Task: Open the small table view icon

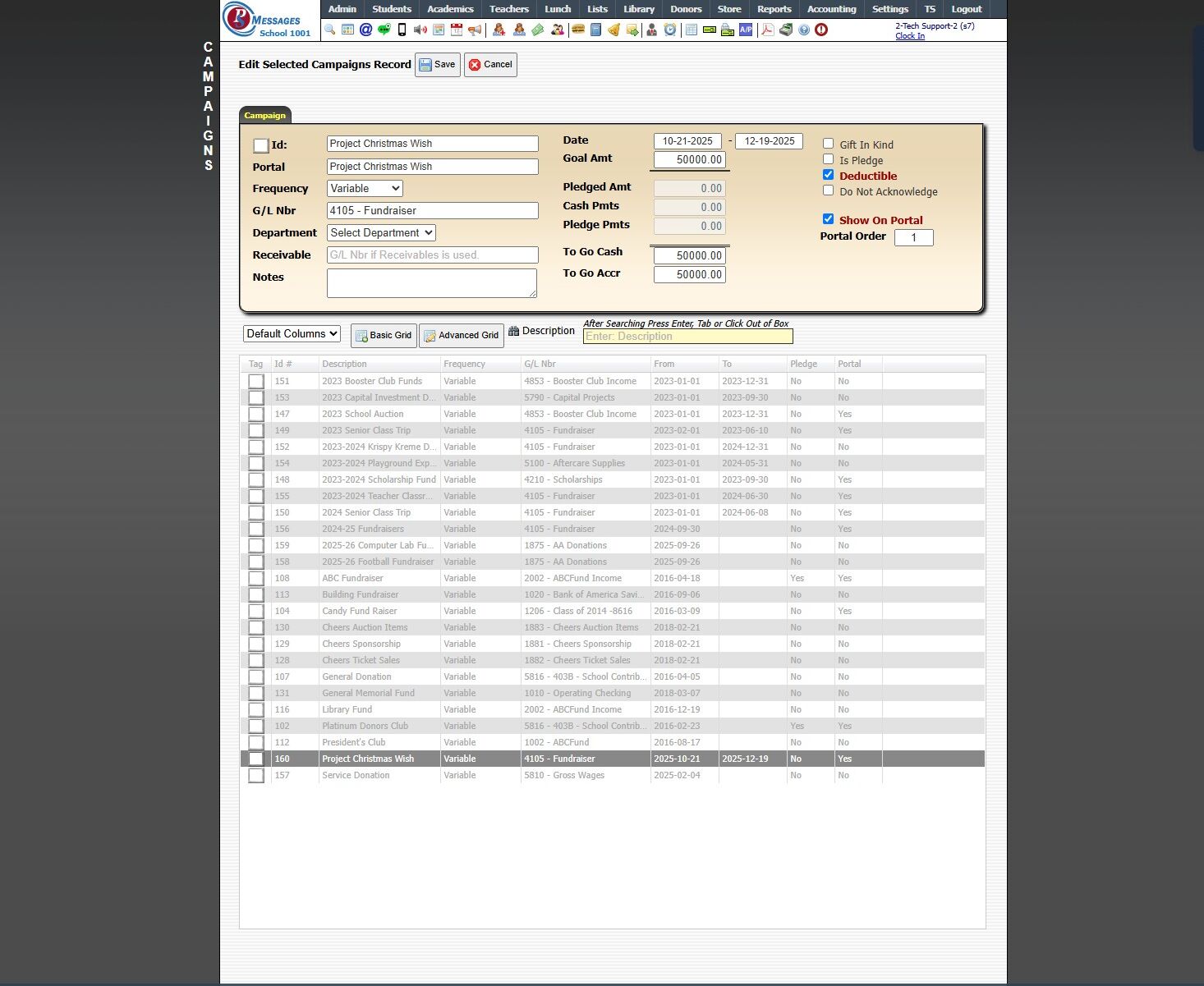Action: tap(347, 30)
